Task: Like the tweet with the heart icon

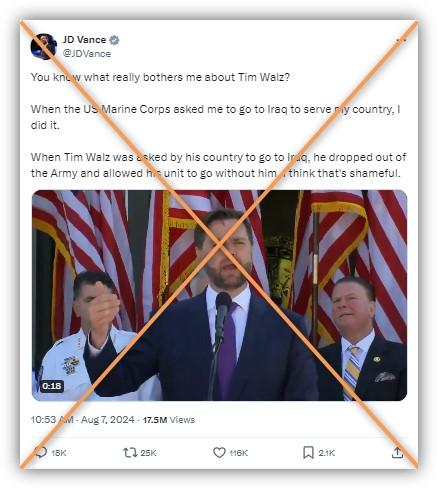Action: [x=219, y=452]
